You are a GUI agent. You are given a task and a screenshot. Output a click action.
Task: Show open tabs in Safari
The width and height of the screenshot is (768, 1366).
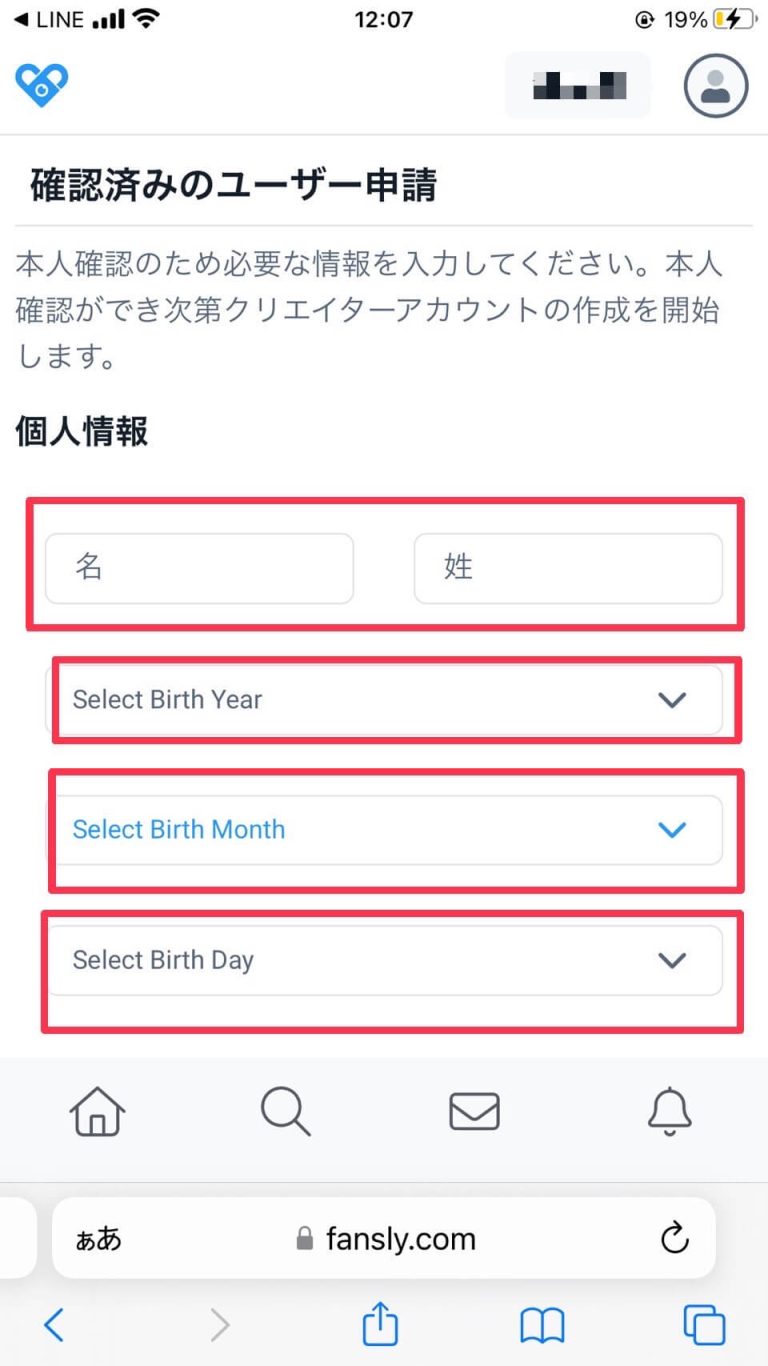[704, 1326]
